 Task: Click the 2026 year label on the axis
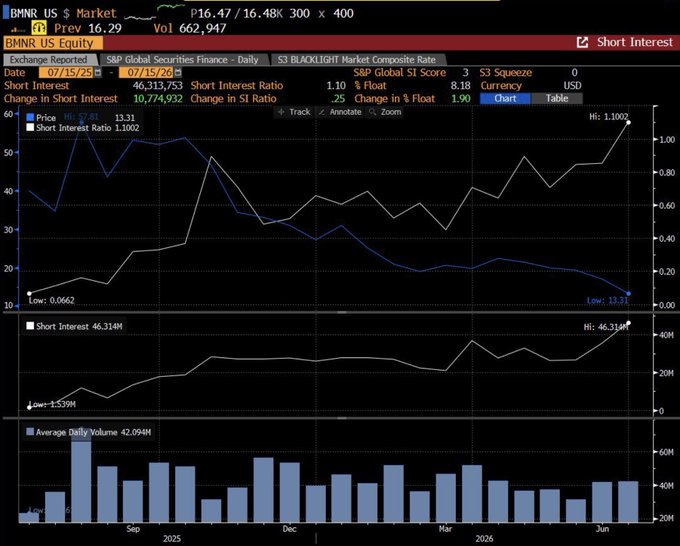point(484,539)
